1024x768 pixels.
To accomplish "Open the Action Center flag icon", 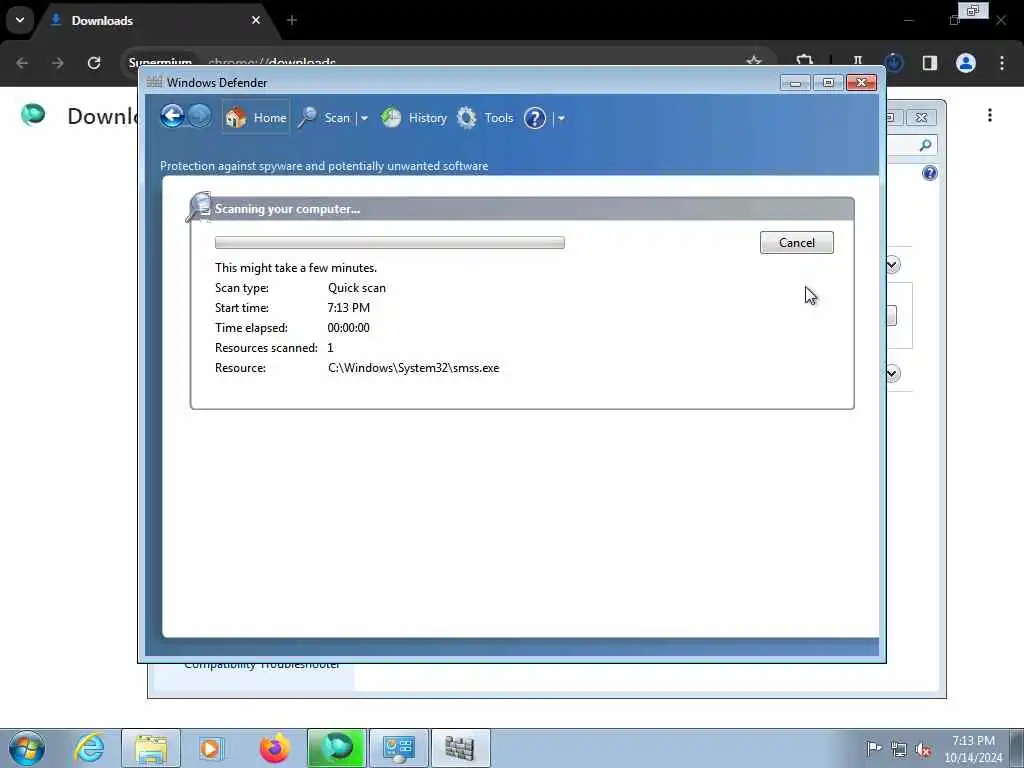I will tap(874, 748).
